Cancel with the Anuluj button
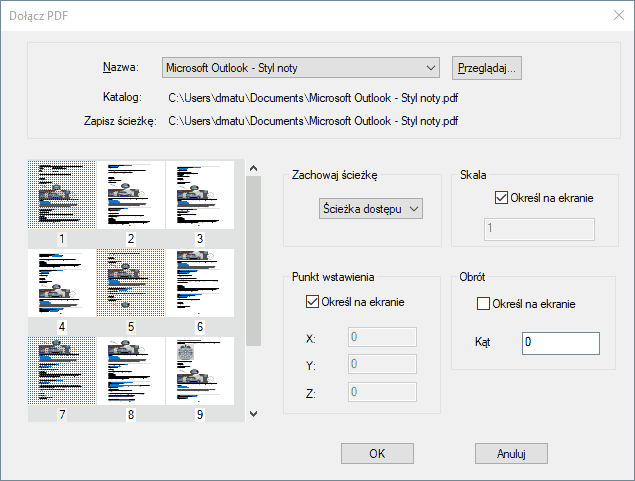 coord(511,453)
